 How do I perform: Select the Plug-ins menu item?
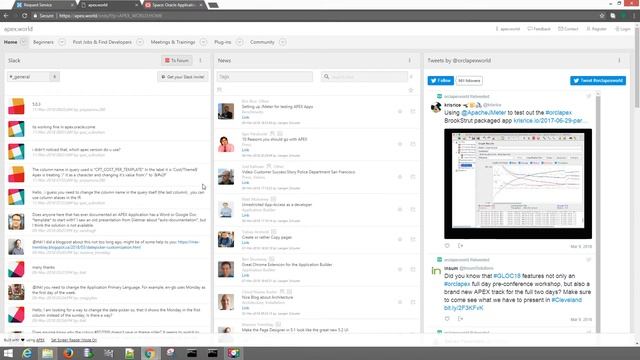[x=222, y=42]
